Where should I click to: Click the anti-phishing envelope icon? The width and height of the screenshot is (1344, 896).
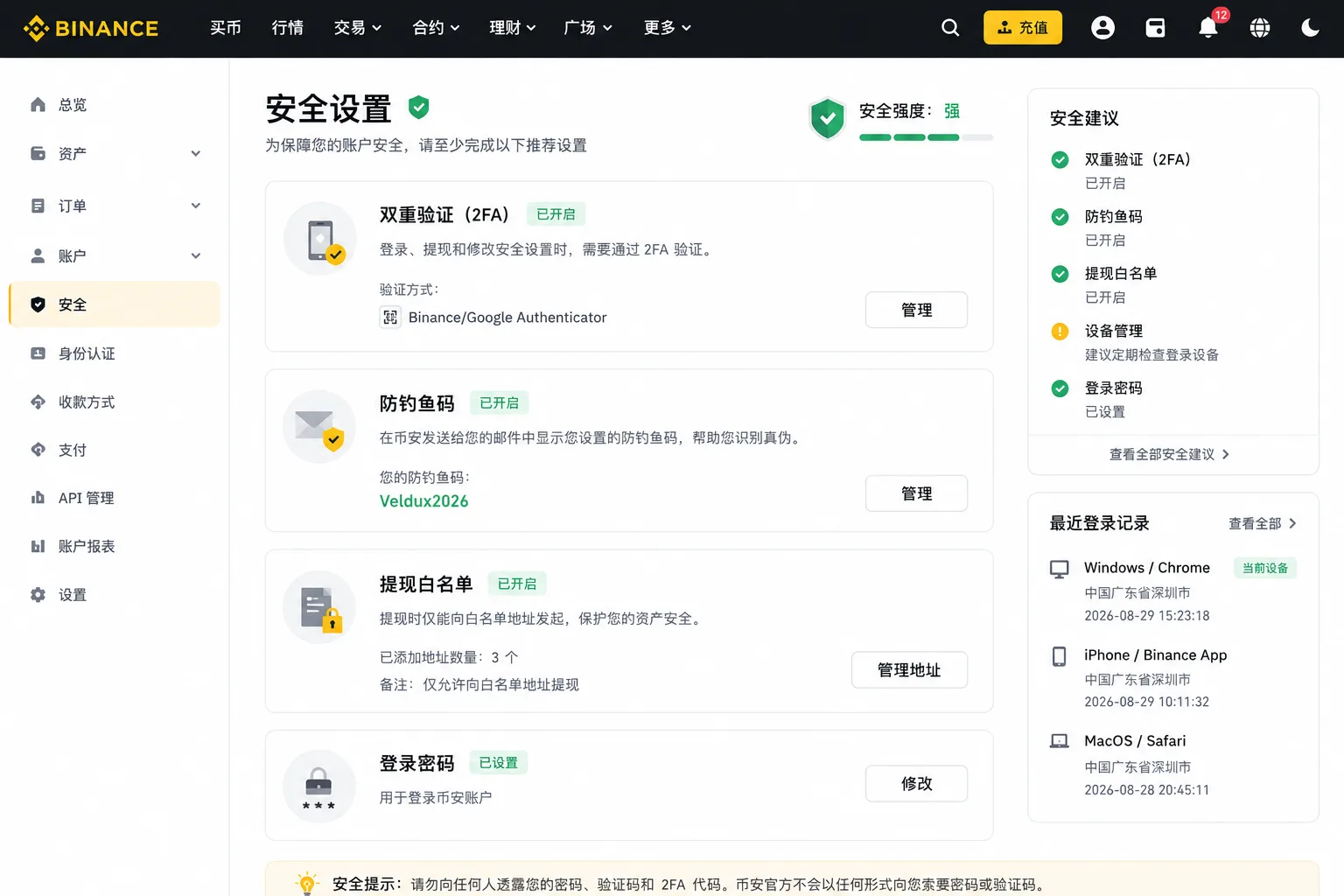(319, 426)
